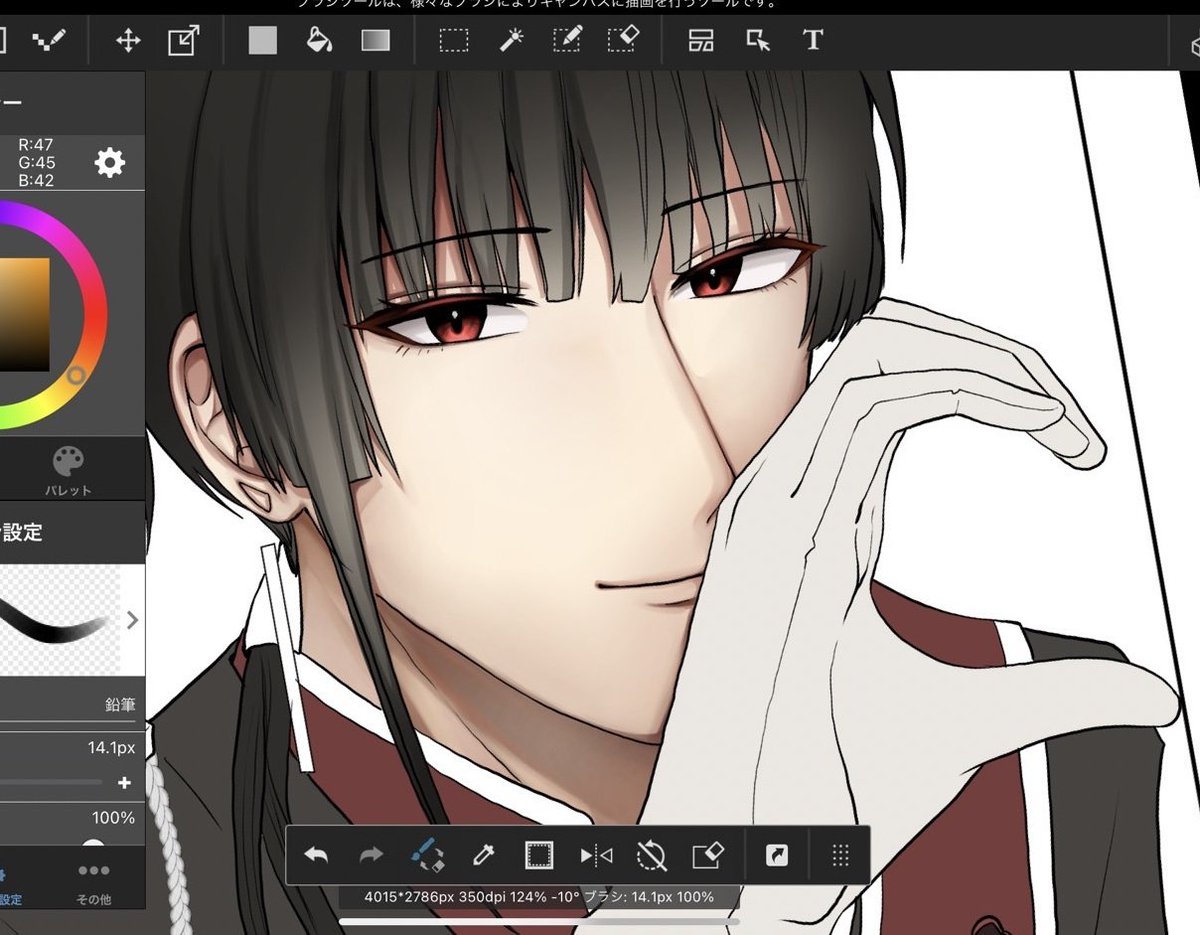1200x935 pixels.
Task: Tap the 100% opacity value in brush panel
Action: (113, 818)
